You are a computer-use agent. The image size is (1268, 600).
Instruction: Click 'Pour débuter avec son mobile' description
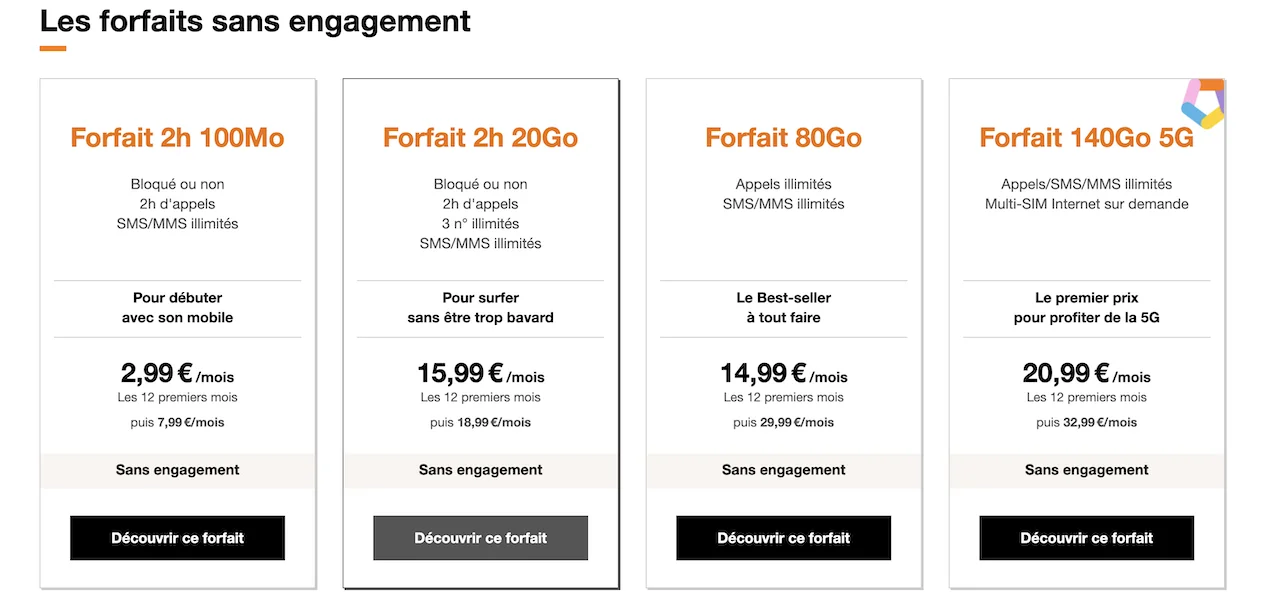[x=177, y=307]
